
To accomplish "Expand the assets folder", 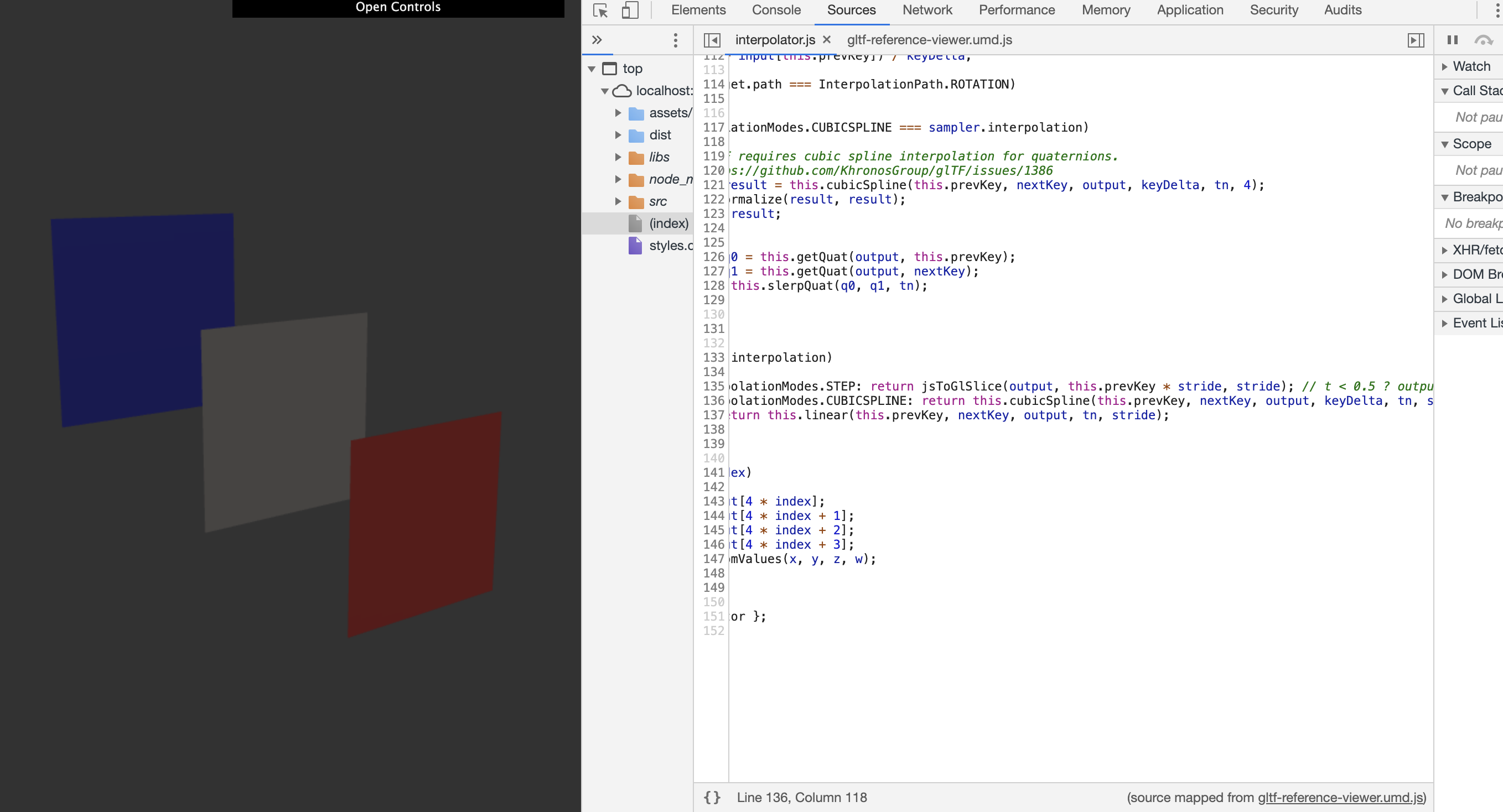I will [618, 113].
